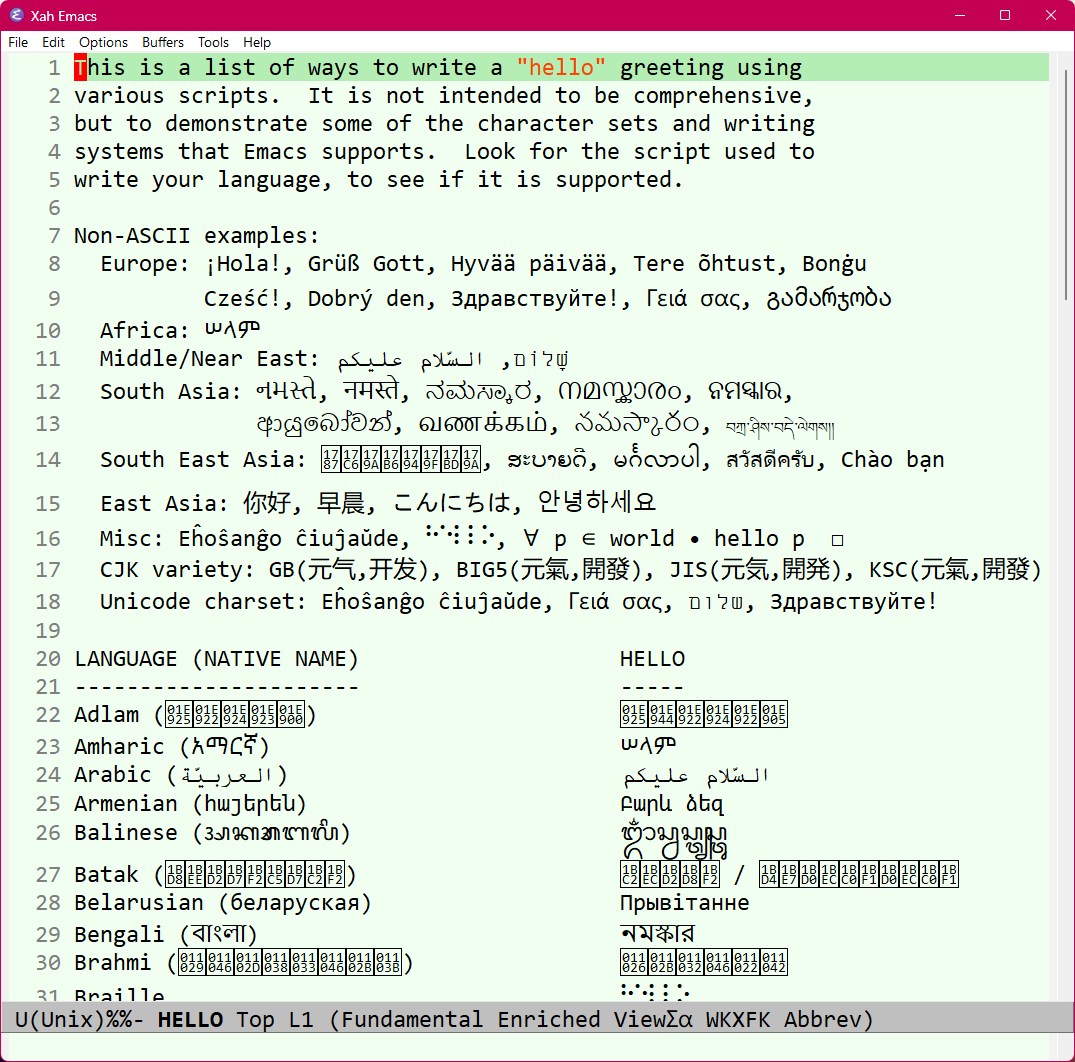Maximize the Xah Emacs window
Screen dimensions: 1075x1062
[x=1005, y=15]
